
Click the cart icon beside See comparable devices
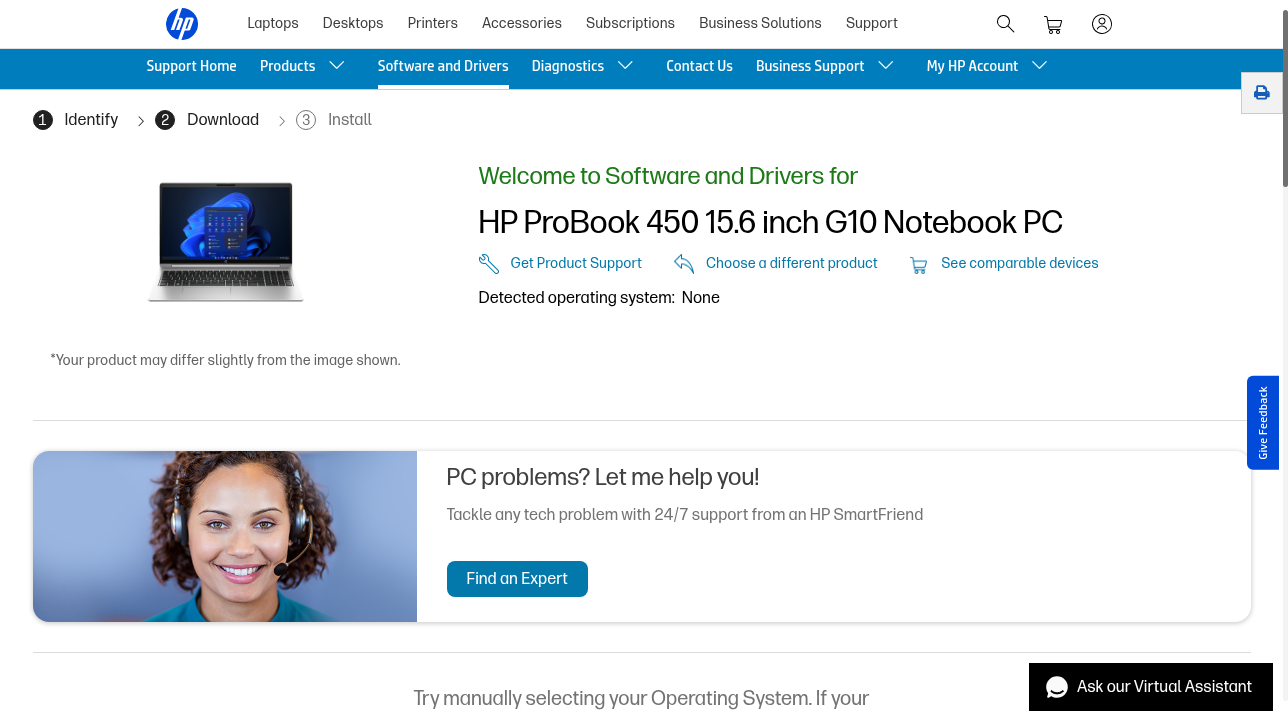click(918, 265)
